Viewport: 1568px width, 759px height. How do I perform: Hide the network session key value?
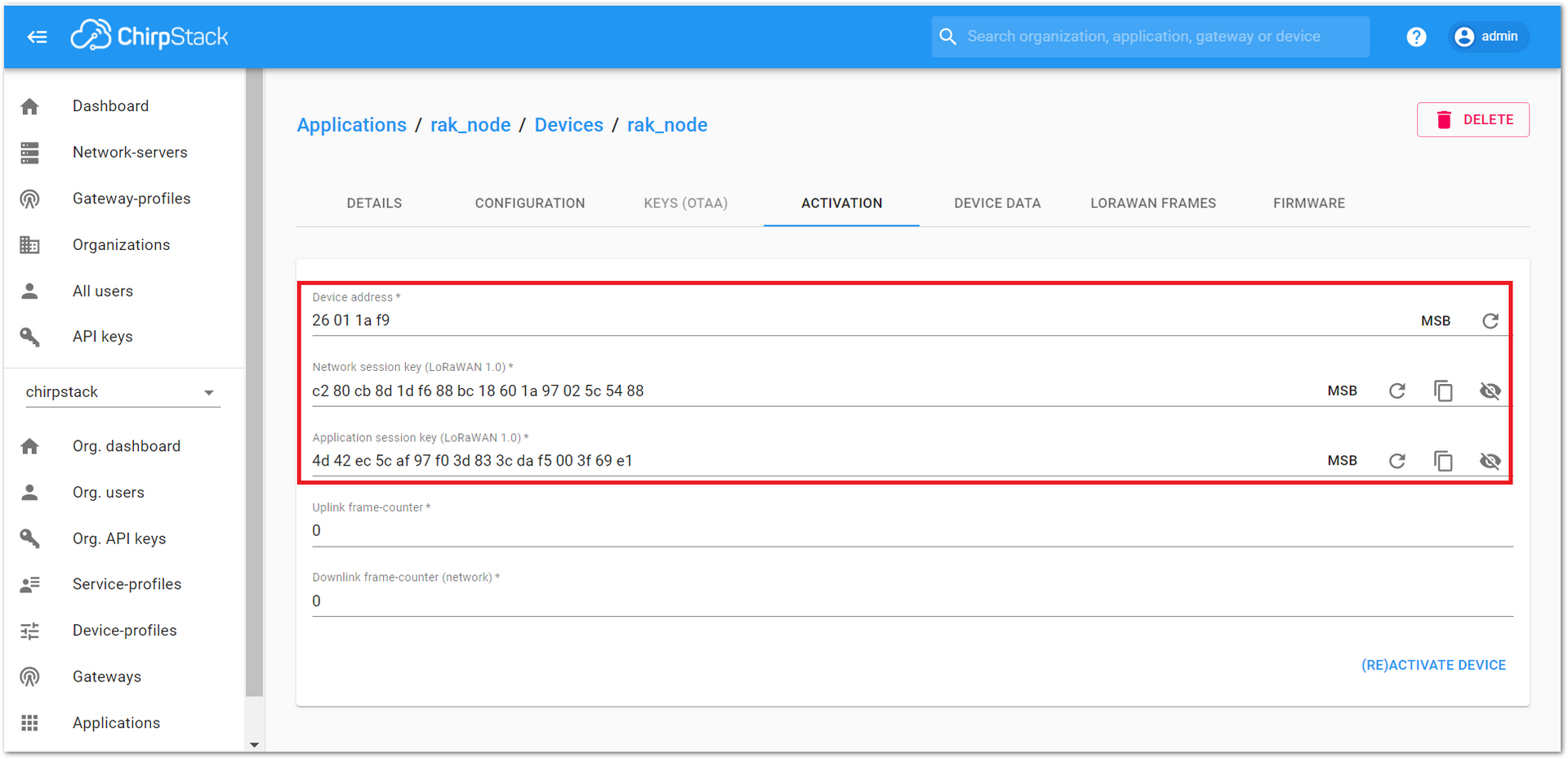click(x=1490, y=391)
